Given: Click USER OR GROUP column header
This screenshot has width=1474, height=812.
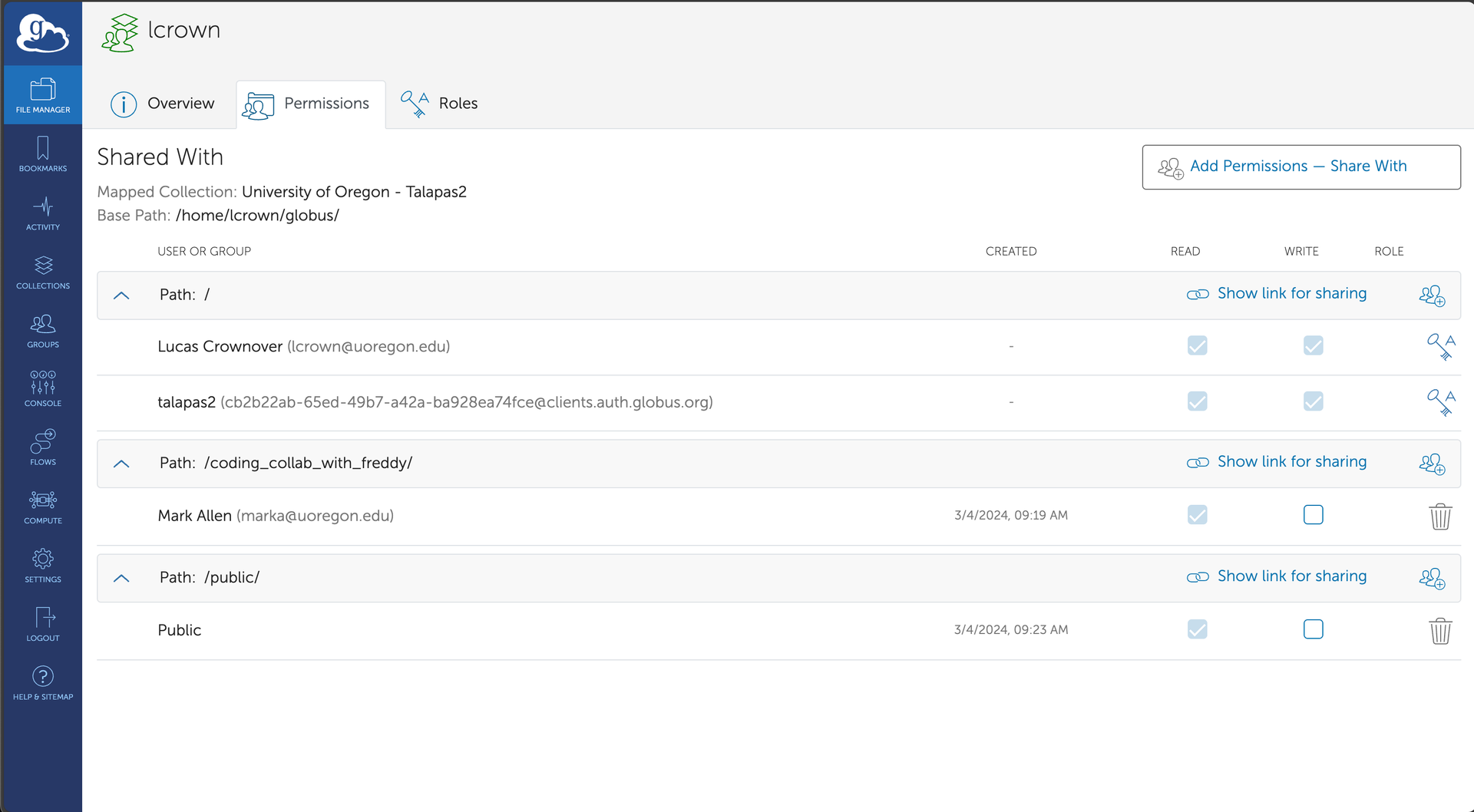Looking at the screenshot, I should 204,252.
